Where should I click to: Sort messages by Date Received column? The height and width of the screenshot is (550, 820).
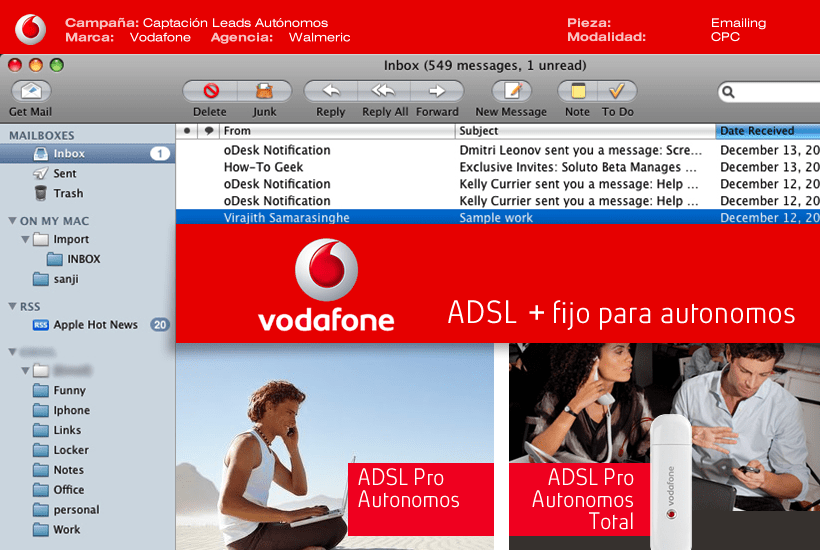(766, 131)
